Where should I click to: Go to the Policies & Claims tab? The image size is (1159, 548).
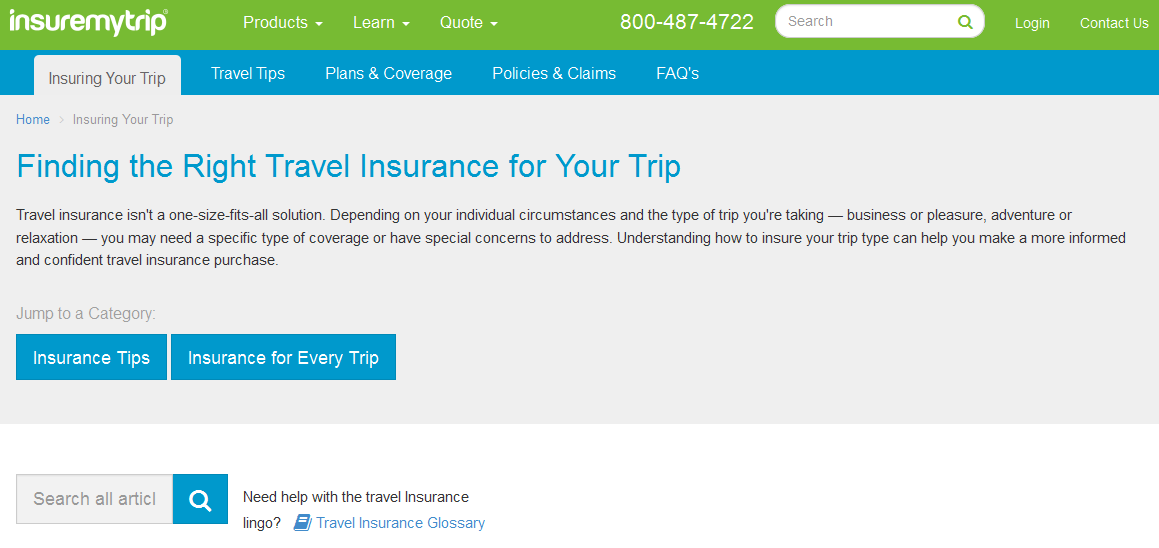pyautogui.click(x=554, y=73)
